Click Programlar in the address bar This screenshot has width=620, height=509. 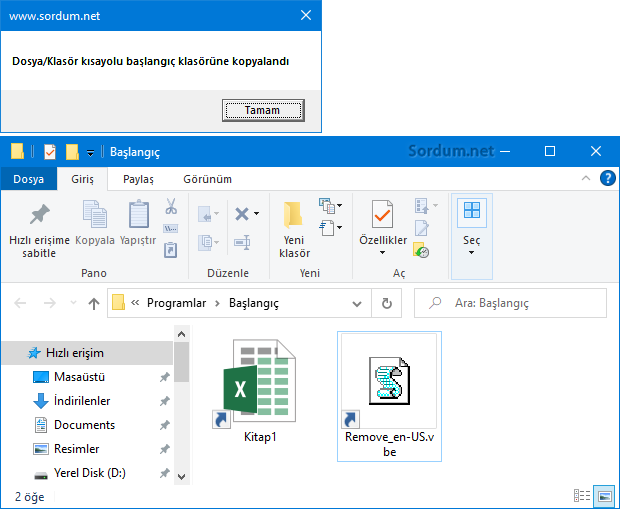[176, 303]
